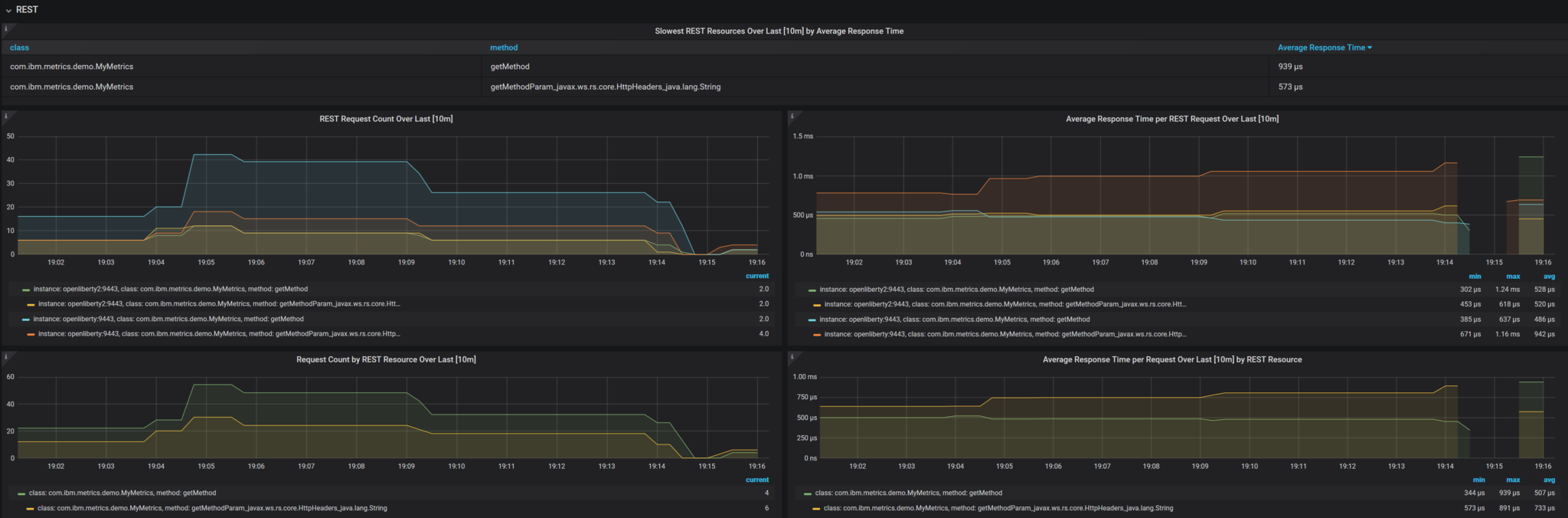The width and height of the screenshot is (1568, 518).
Task: Sort by max in Average Response Time per REST Request legend
Action: pyautogui.click(x=1513, y=277)
